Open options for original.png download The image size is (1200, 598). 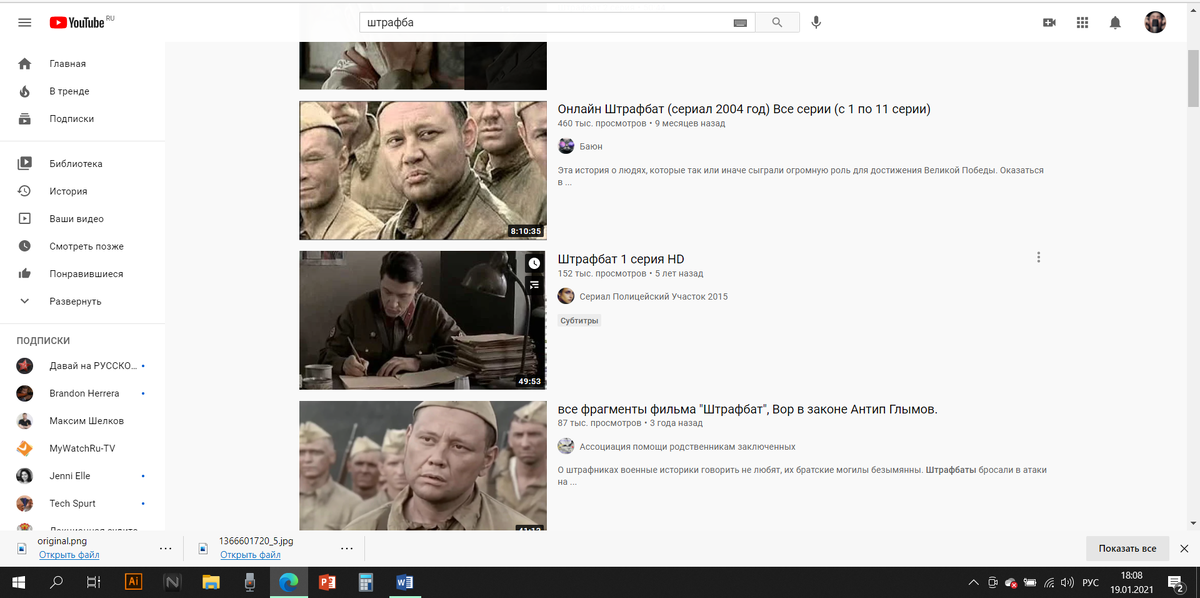[166, 548]
